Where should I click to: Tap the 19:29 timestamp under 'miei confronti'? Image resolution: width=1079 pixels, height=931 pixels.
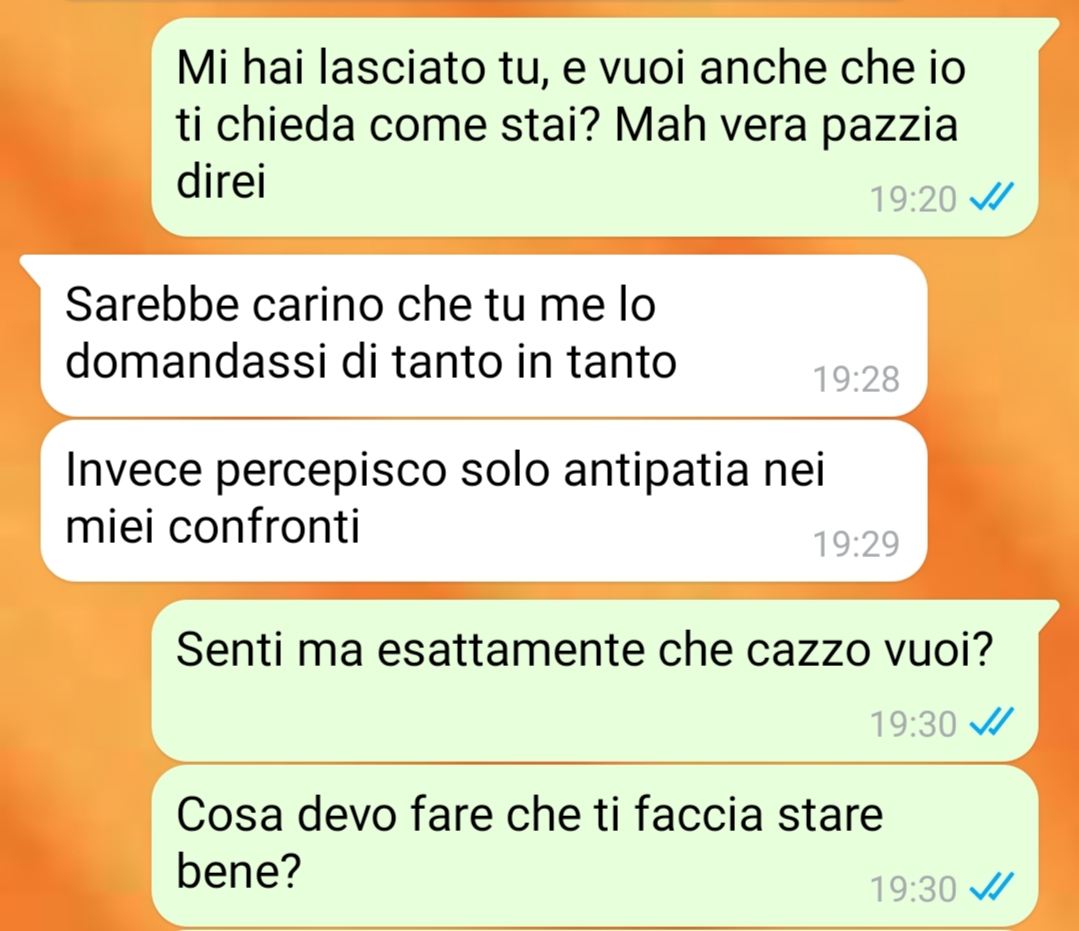point(857,544)
